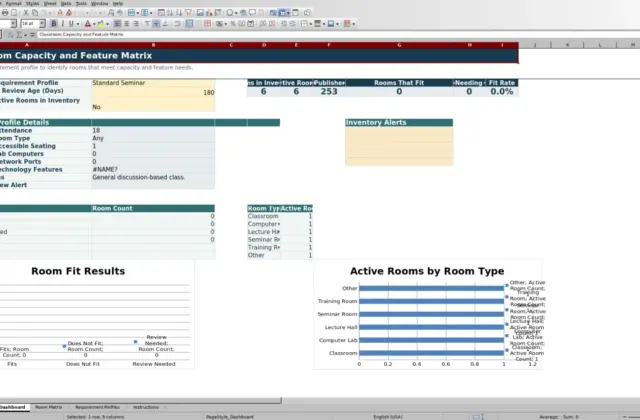Click Align Left icon
Image resolution: width=640 pixels, height=420 pixels.
point(117,24)
